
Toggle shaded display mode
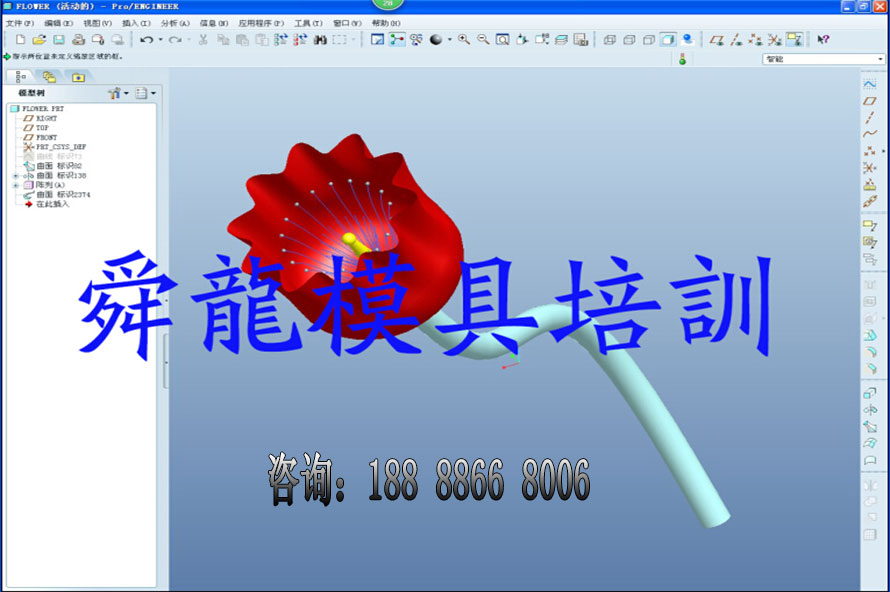667,40
